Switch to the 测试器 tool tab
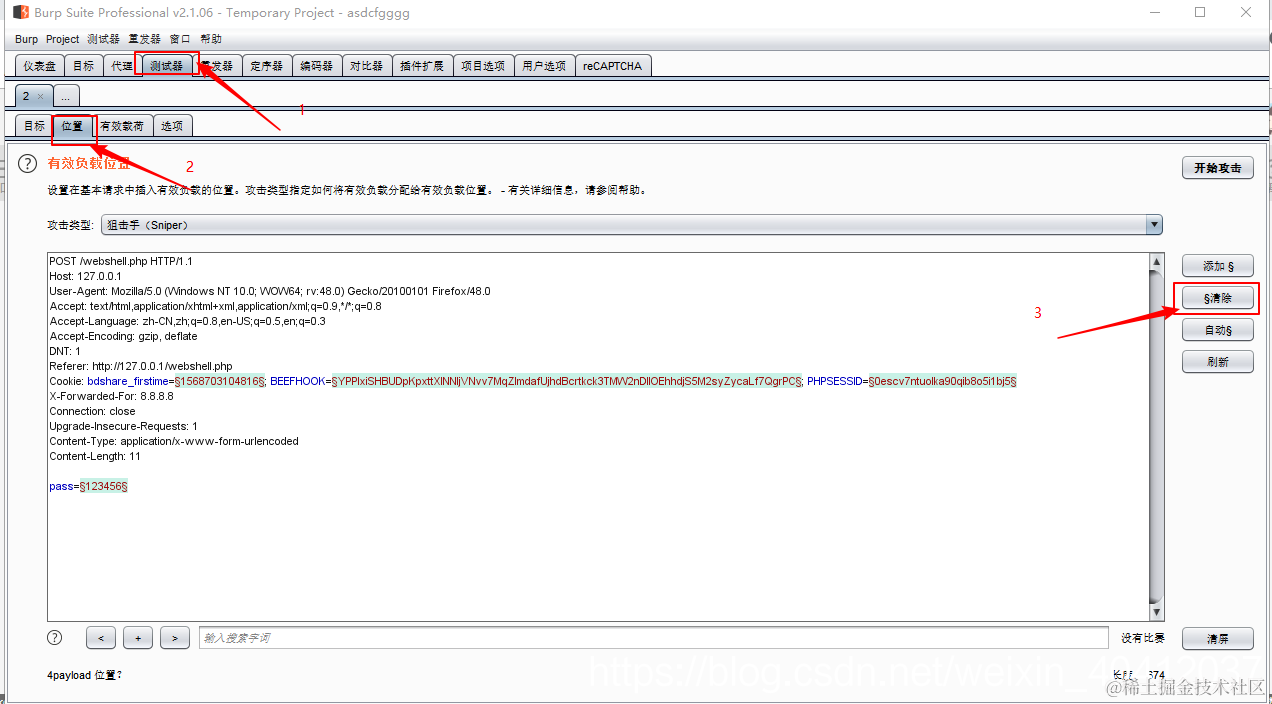This screenshot has width=1272, height=704. pyautogui.click(x=166, y=66)
